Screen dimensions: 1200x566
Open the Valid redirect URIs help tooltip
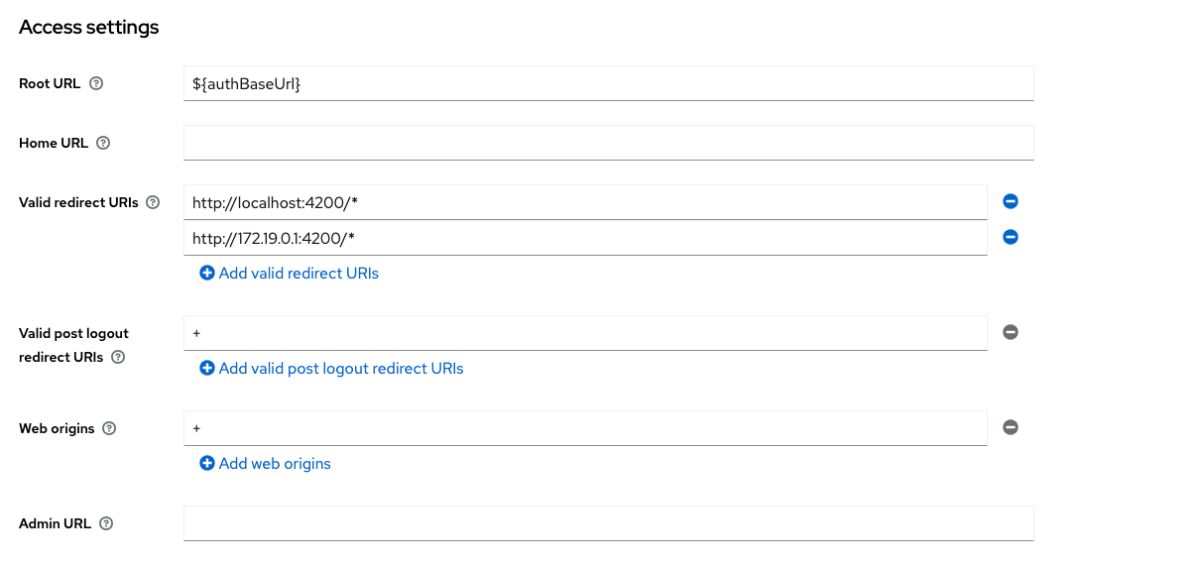pos(153,202)
